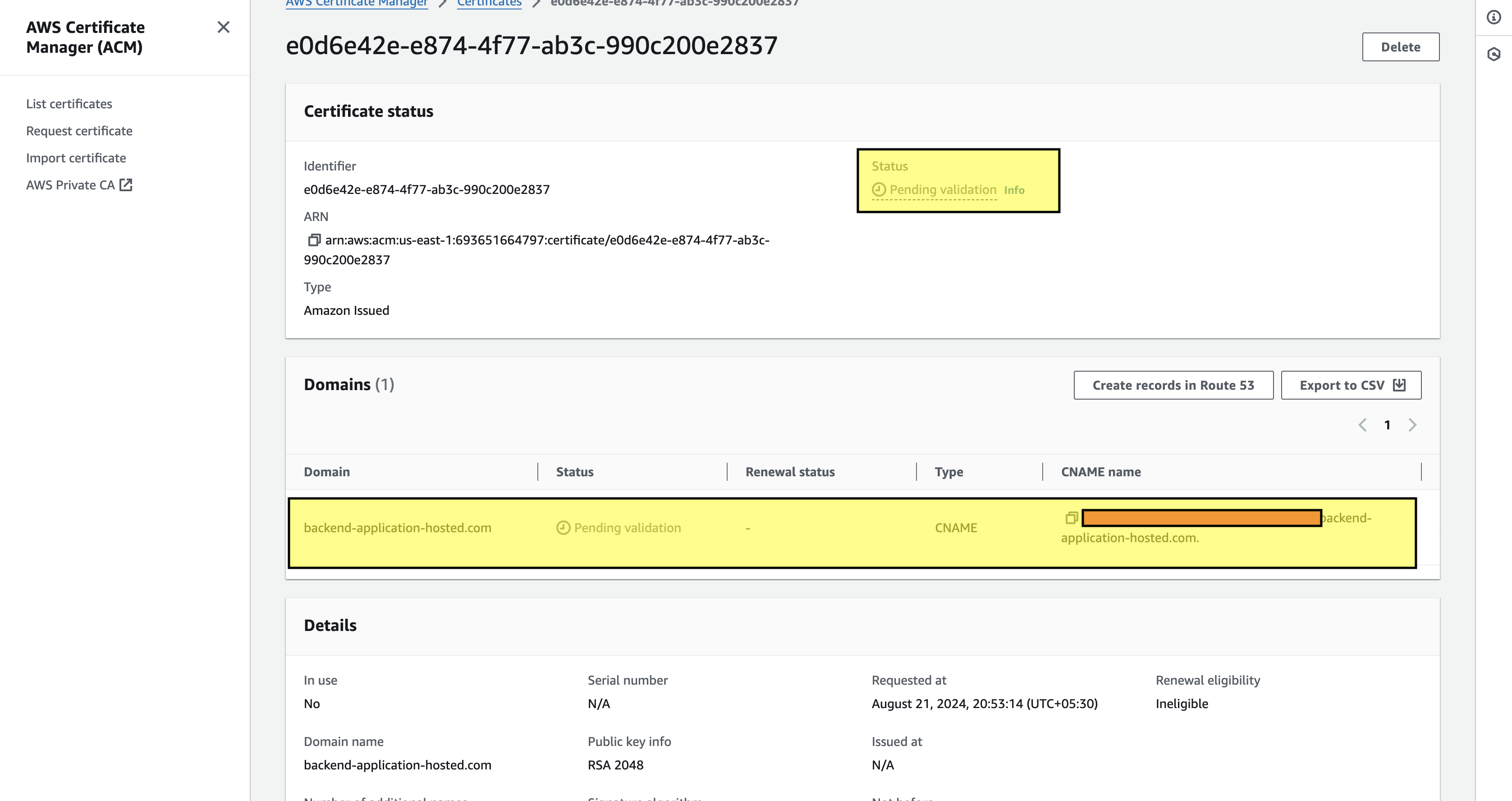This screenshot has width=1512, height=801.
Task: Click Domain name value in Details
Action: click(x=397, y=764)
